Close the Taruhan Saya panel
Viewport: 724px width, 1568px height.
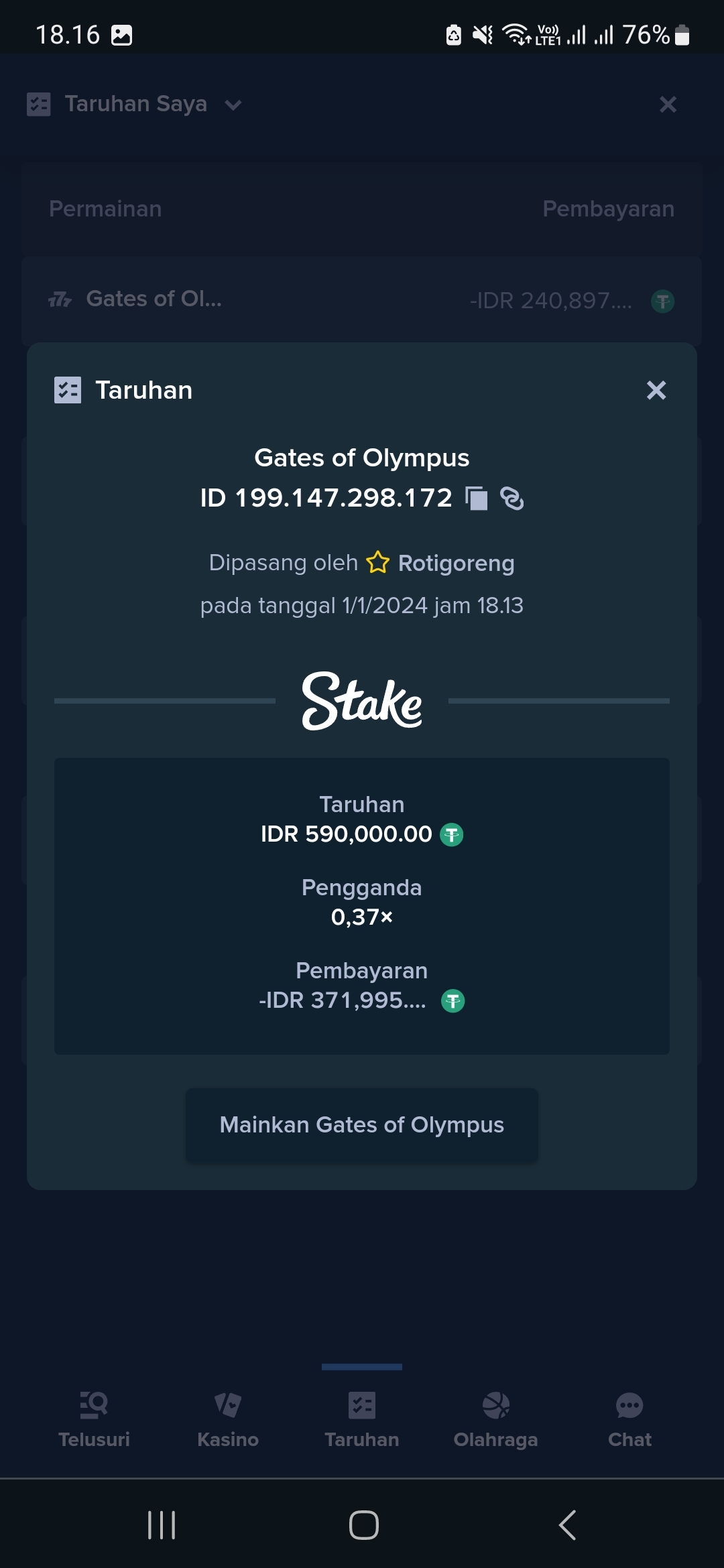[x=668, y=104]
